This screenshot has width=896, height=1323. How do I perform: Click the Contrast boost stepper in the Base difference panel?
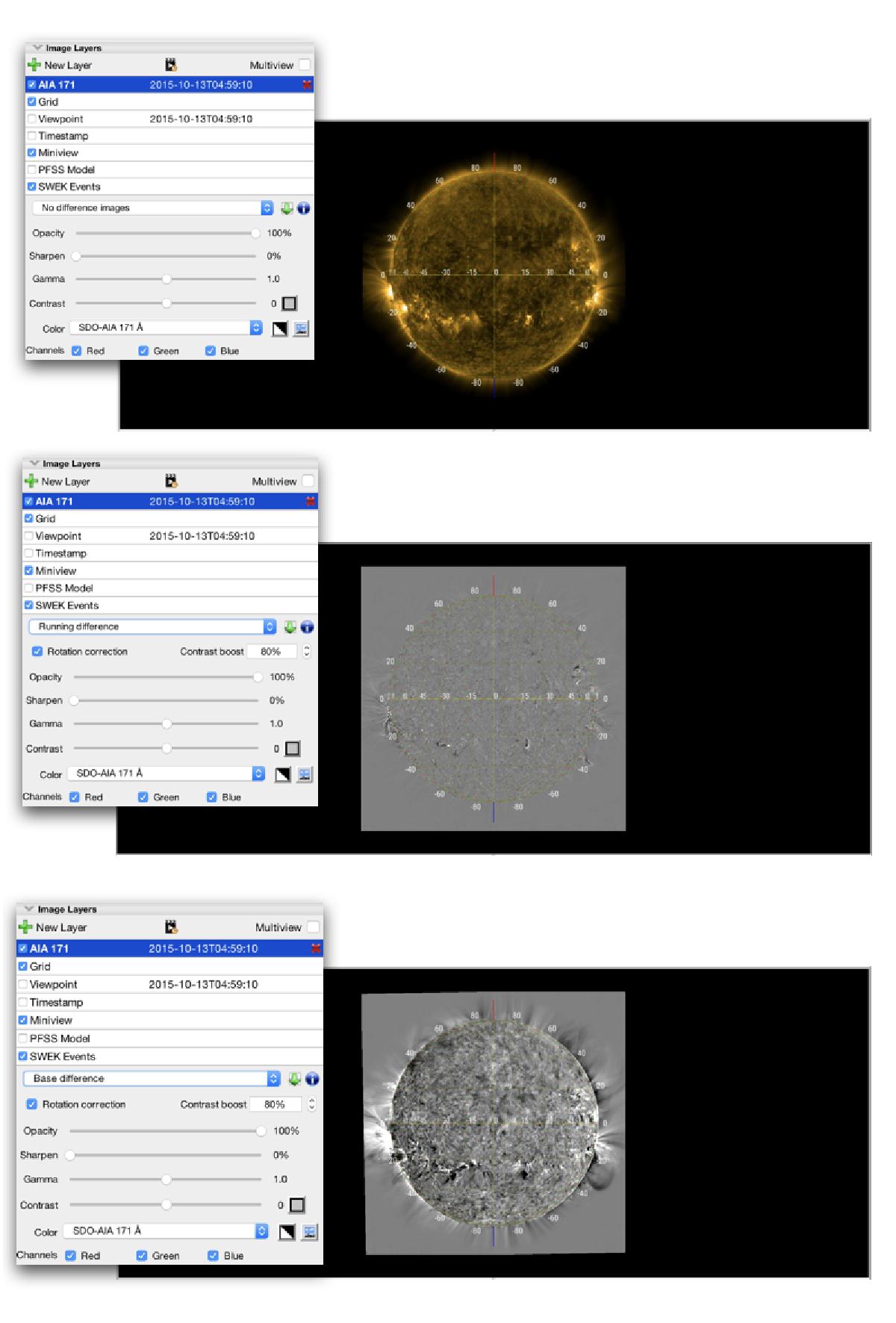[311, 1104]
